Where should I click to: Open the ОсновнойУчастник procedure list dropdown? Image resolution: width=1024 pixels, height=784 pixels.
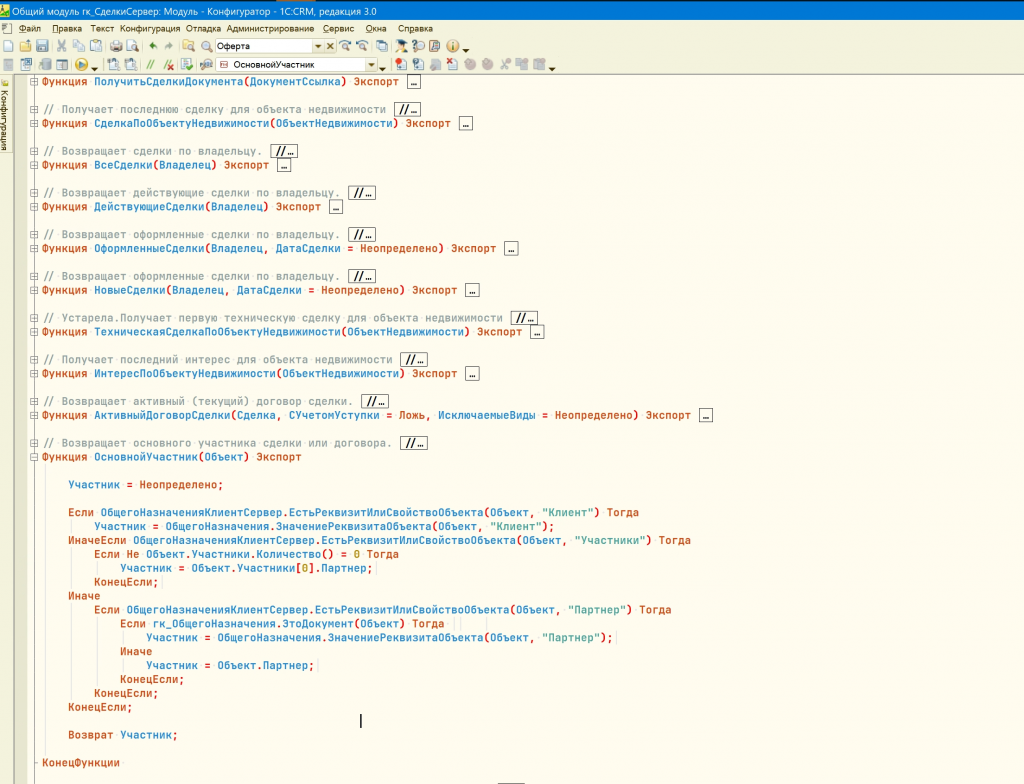tap(372, 64)
